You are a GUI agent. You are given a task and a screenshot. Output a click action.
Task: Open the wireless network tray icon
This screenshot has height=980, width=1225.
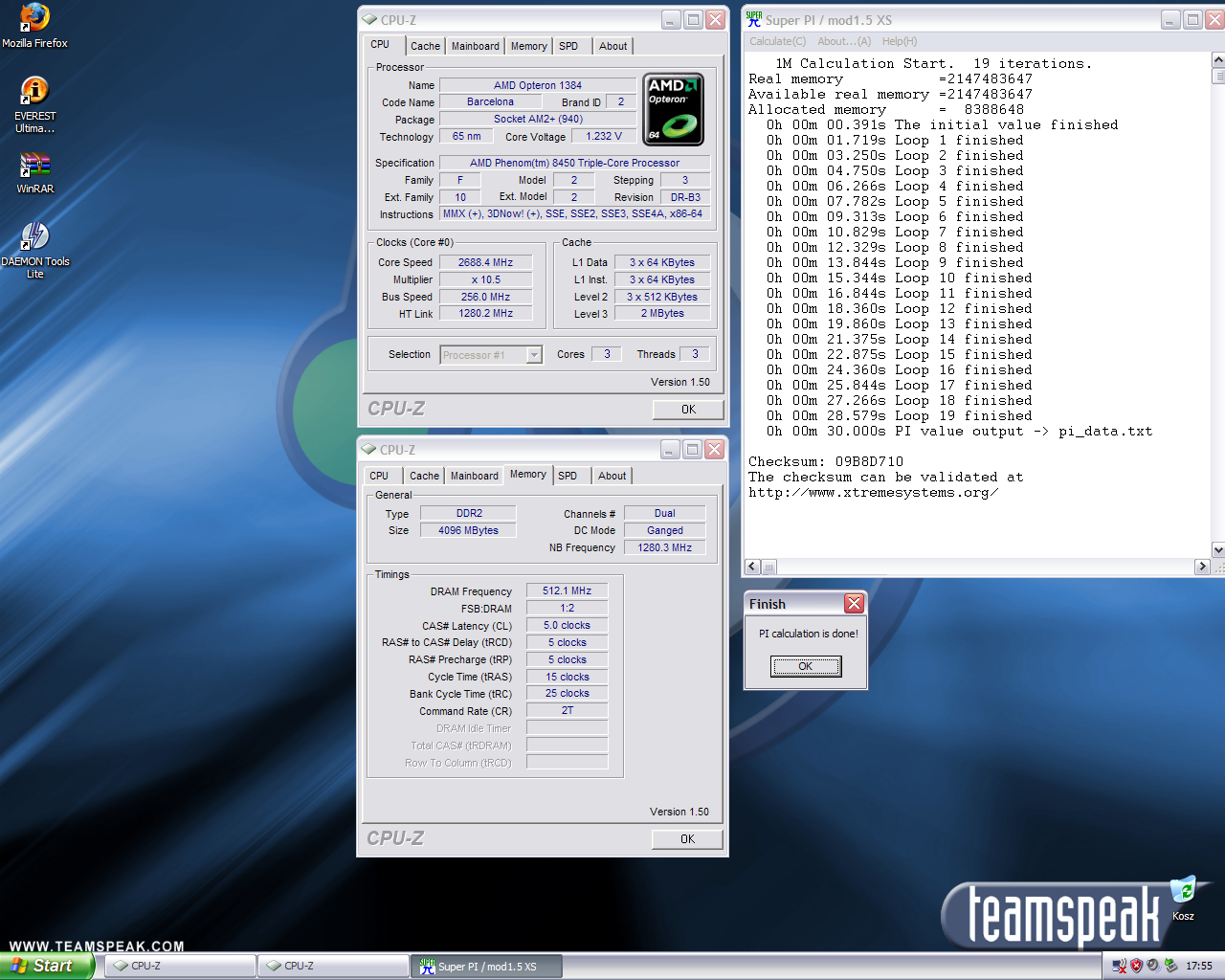coord(1119,966)
